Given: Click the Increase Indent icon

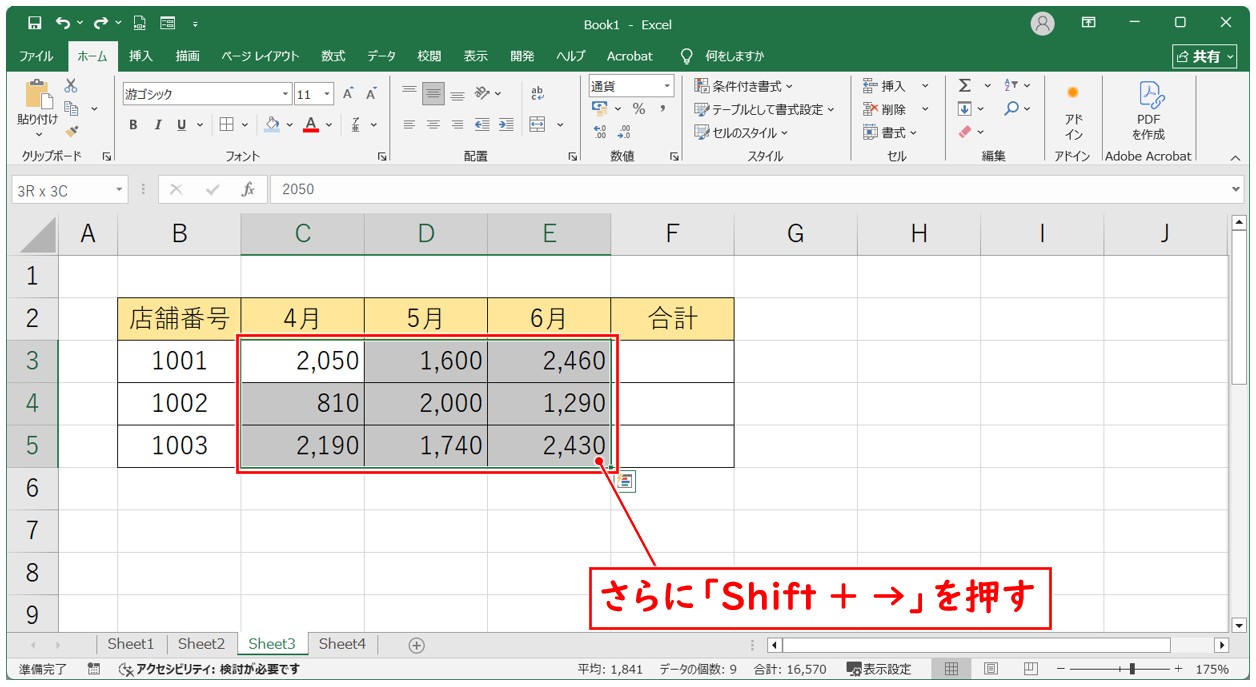Looking at the screenshot, I should (506, 125).
